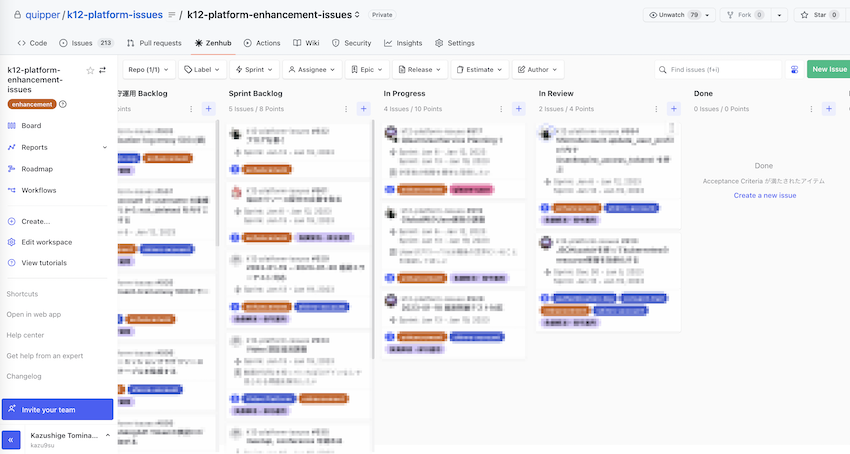Open the Sprint filter dropdown
This screenshot has height=454, width=850.
[254, 69]
